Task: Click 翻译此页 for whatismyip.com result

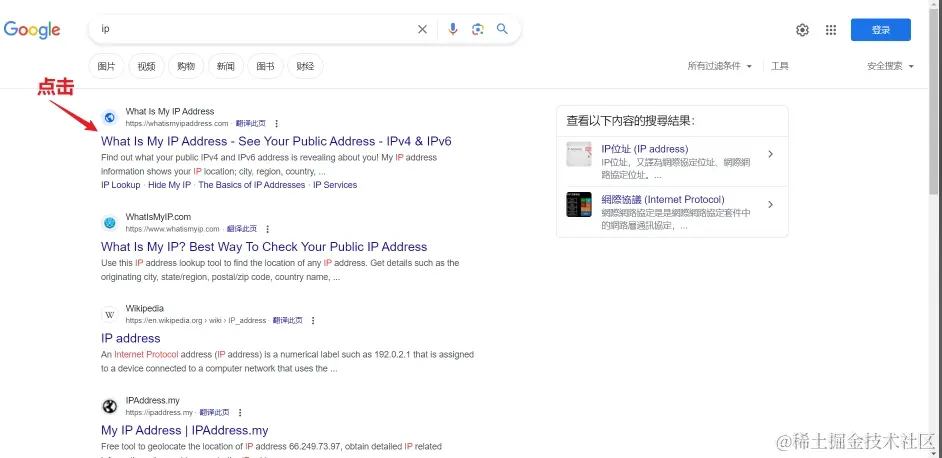Action: tap(242, 229)
